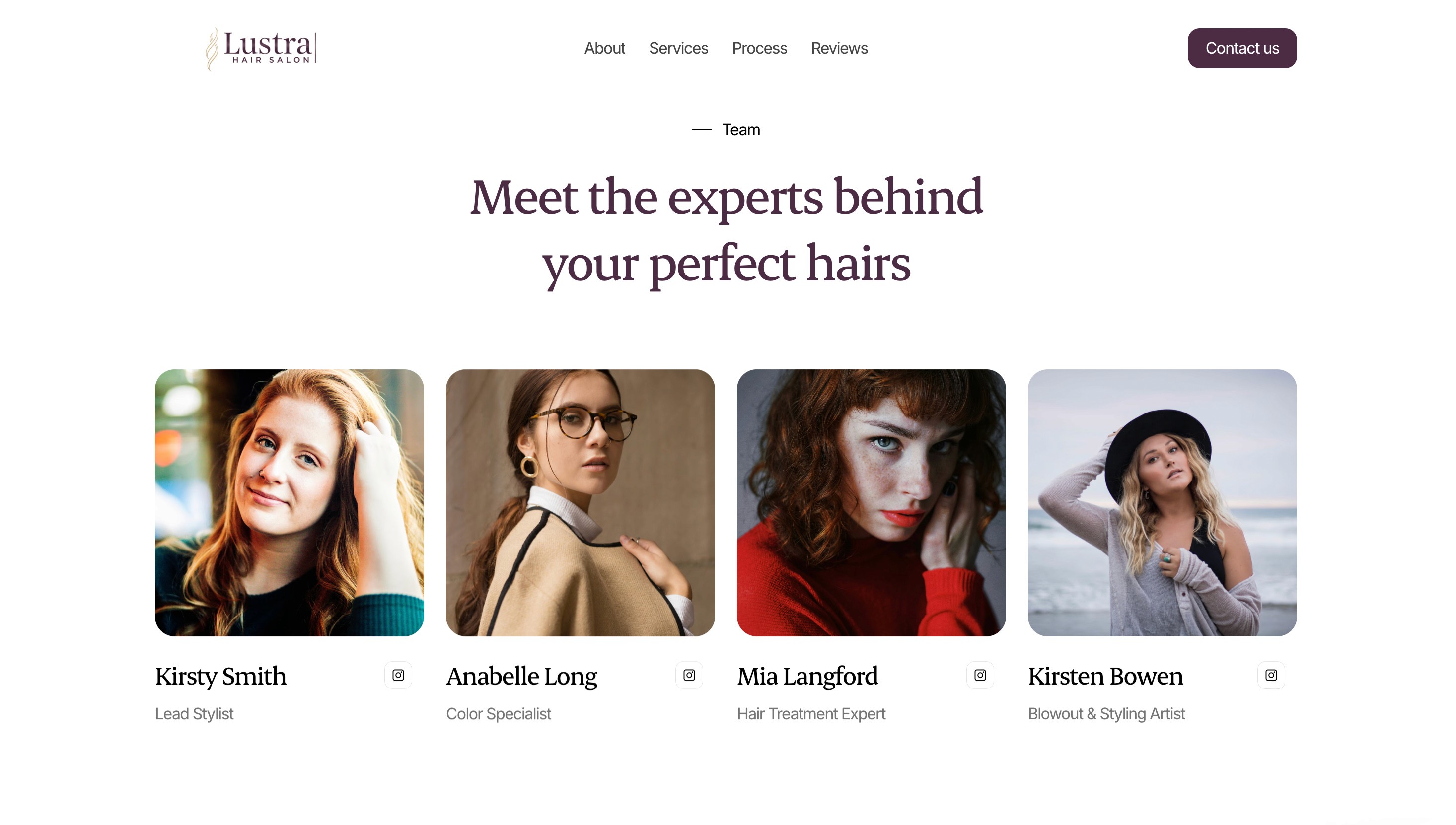Click the Contact us button

[x=1242, y=48]
